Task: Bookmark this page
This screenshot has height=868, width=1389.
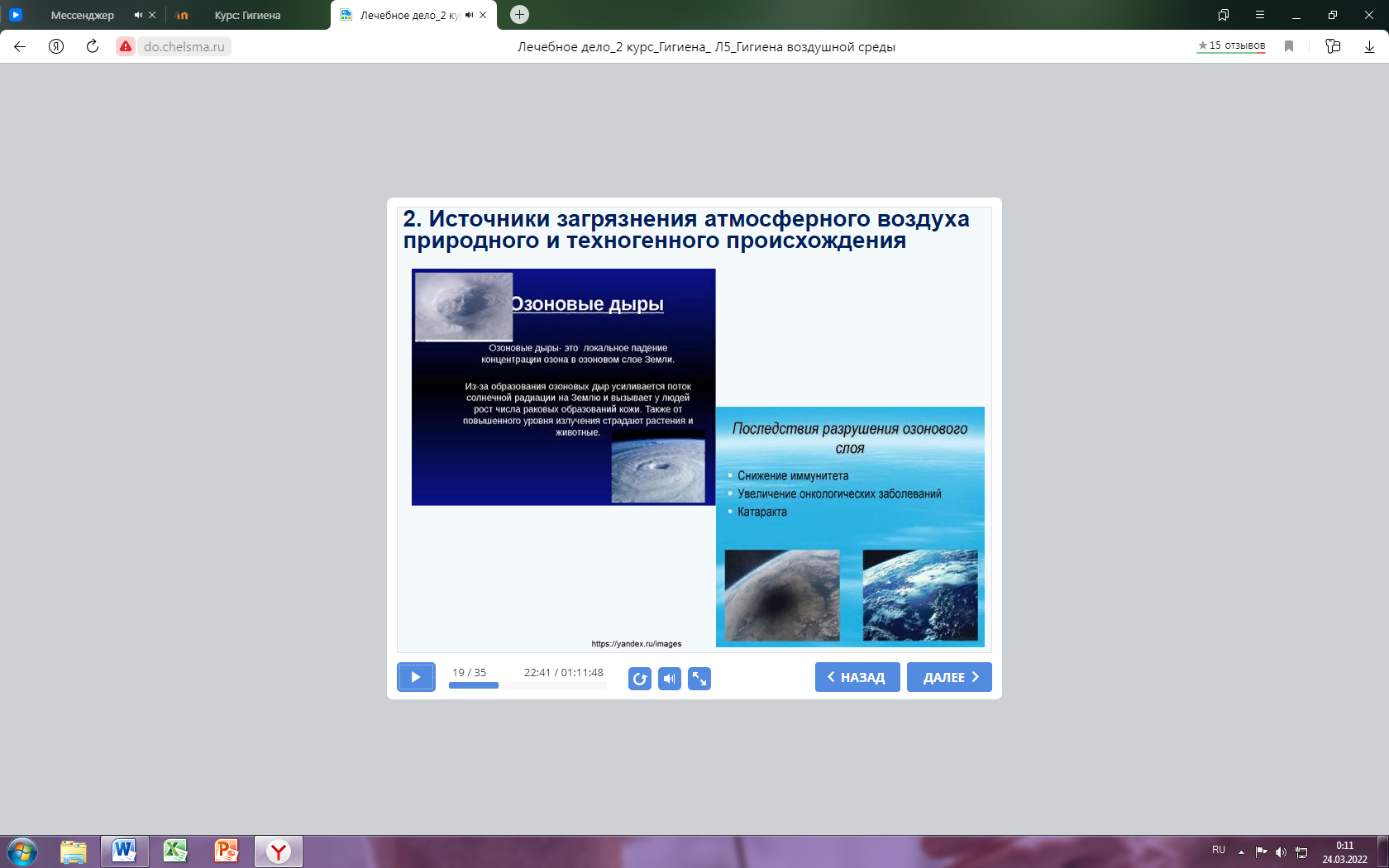Action: coord(1289,46)
